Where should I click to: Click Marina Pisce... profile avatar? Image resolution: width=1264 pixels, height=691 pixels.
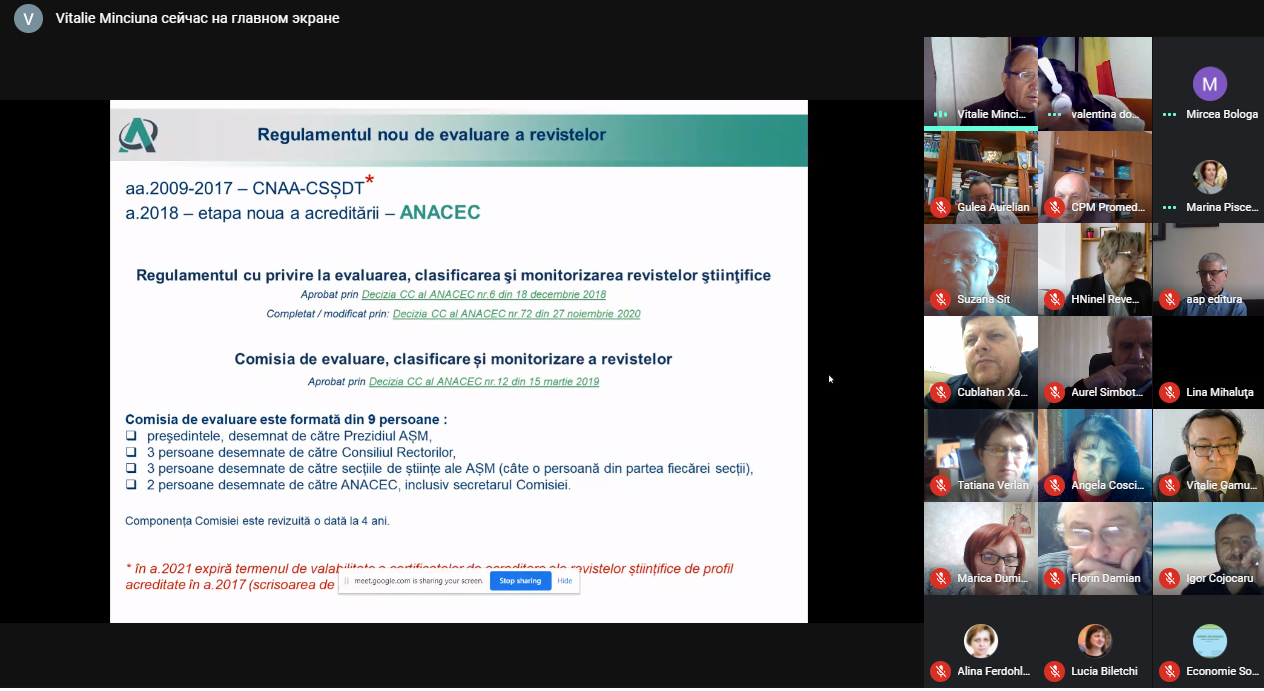[1210, 177]
